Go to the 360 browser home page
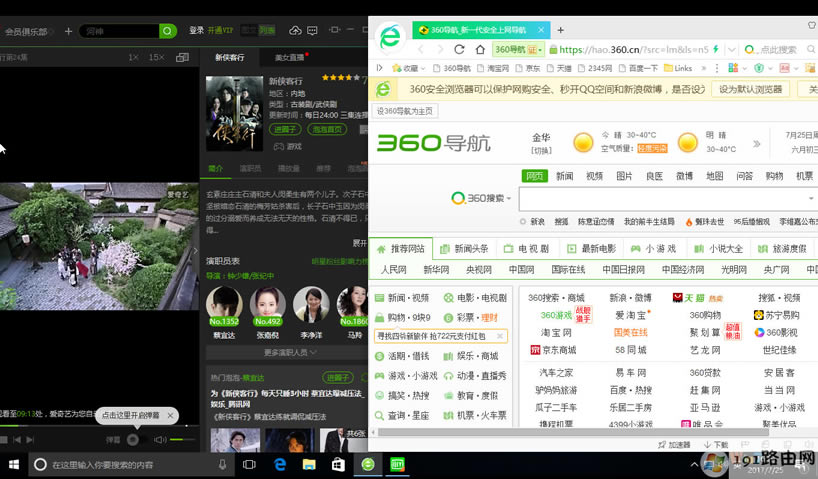The height and width of the screenshot is (479, 818). point(481,49)
